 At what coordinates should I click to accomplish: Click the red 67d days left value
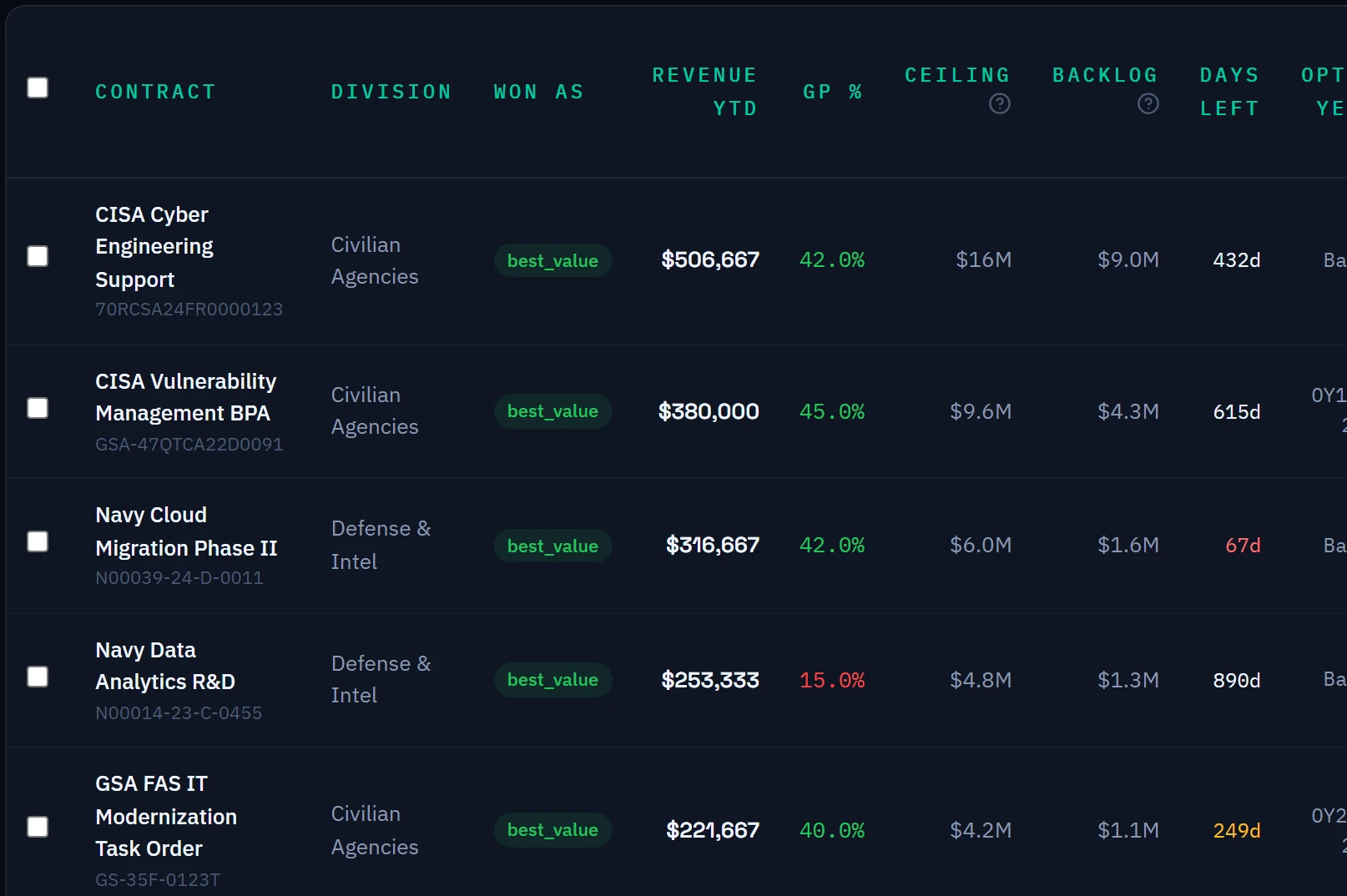1243,546
